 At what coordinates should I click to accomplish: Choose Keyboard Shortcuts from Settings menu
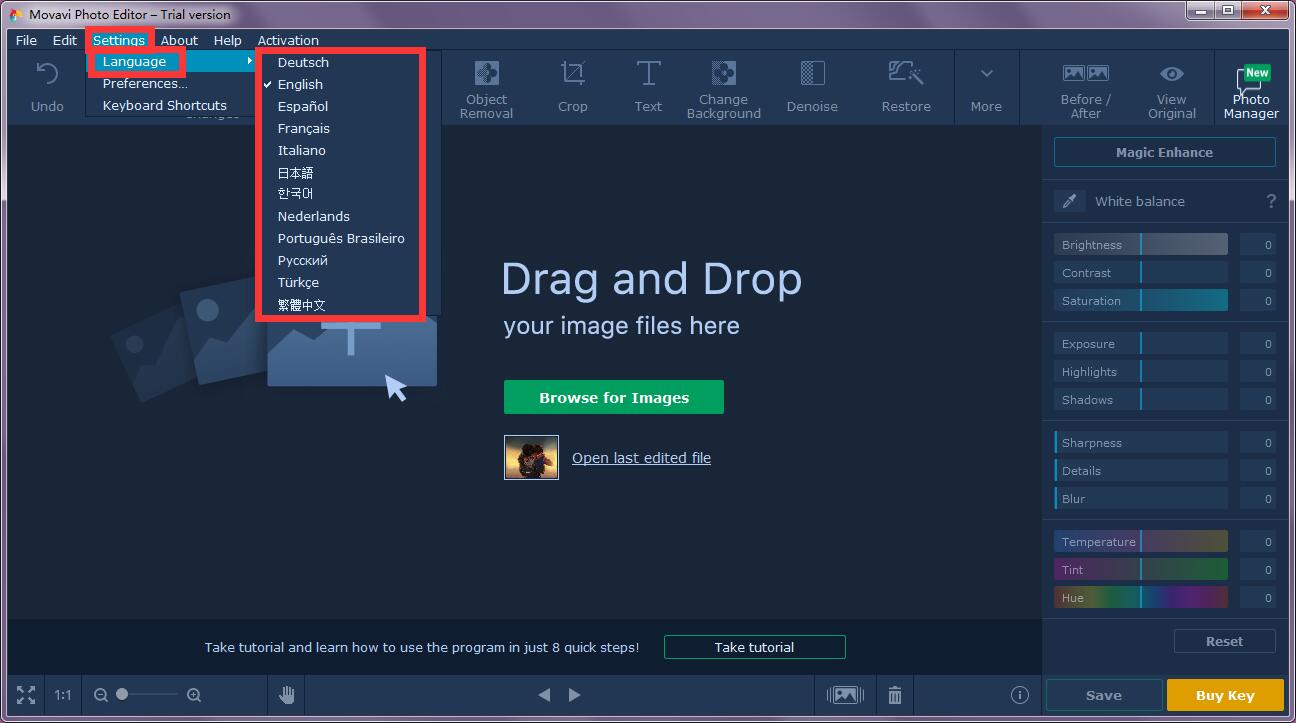coord(165,105)
